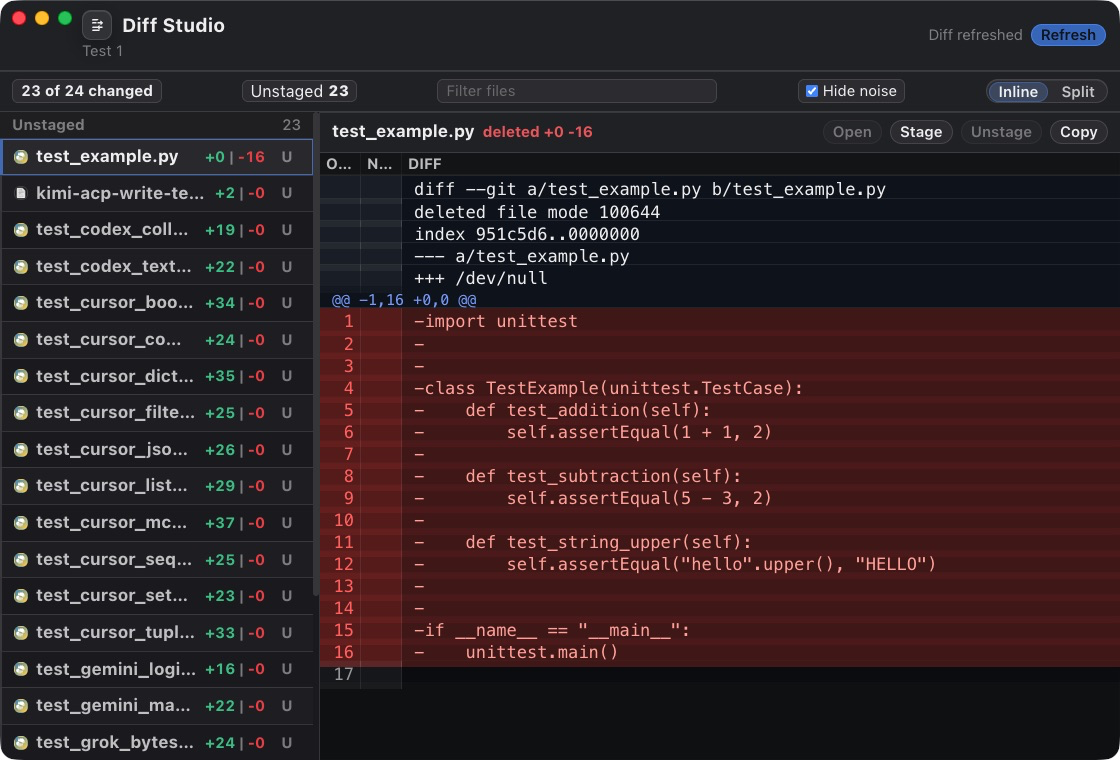The width and height of the screenshot is (1120, 760).
Task: Select test_cursor_boo... file
Action: (x=157, y=303)
